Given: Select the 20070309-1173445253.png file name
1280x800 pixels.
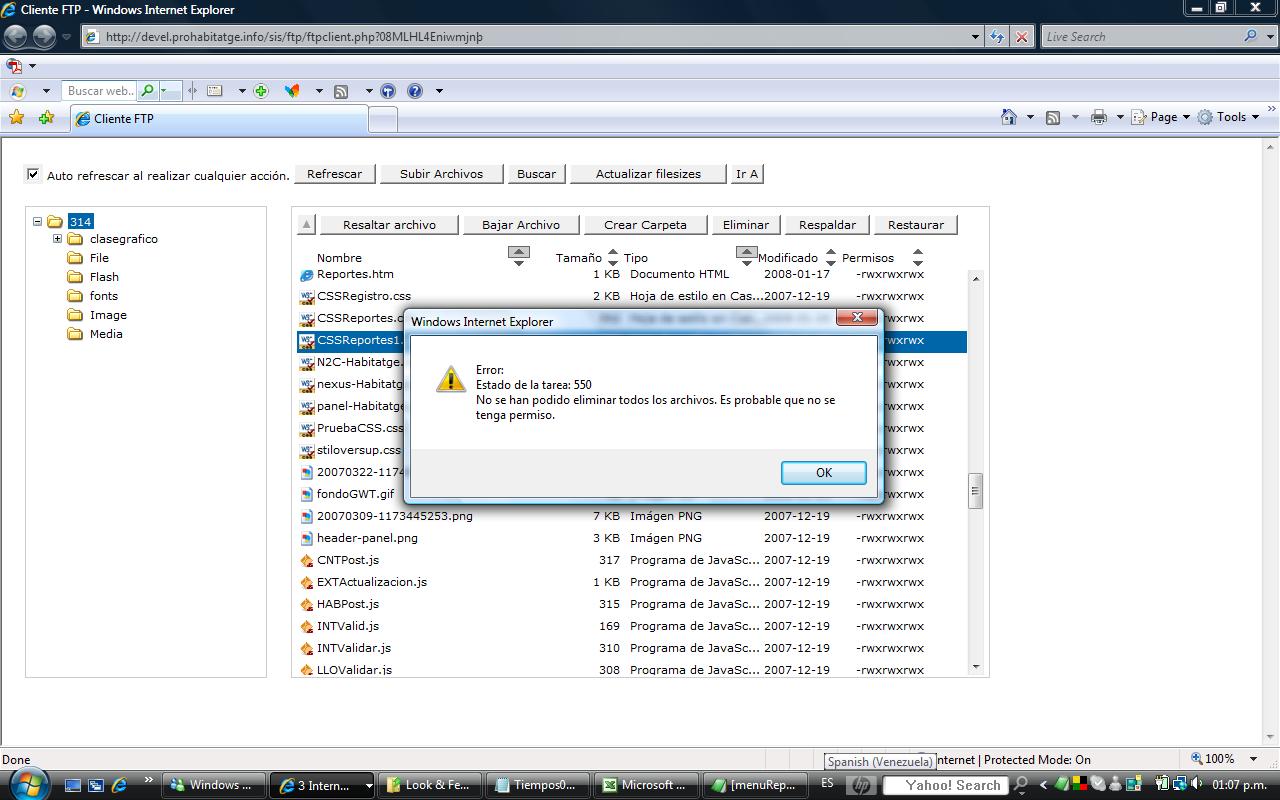Looking at the screenshot, I should 395,516.
